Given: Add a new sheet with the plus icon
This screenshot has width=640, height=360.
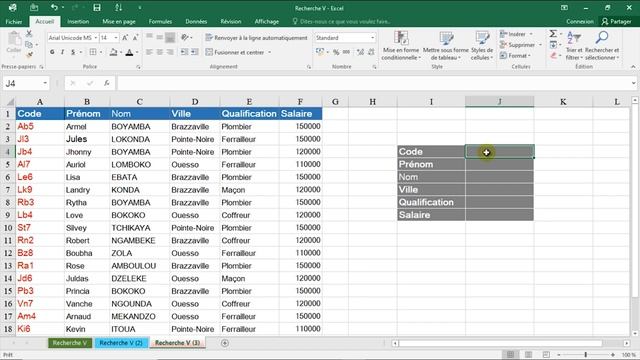Looking at the screenshot, I should 224,343.
